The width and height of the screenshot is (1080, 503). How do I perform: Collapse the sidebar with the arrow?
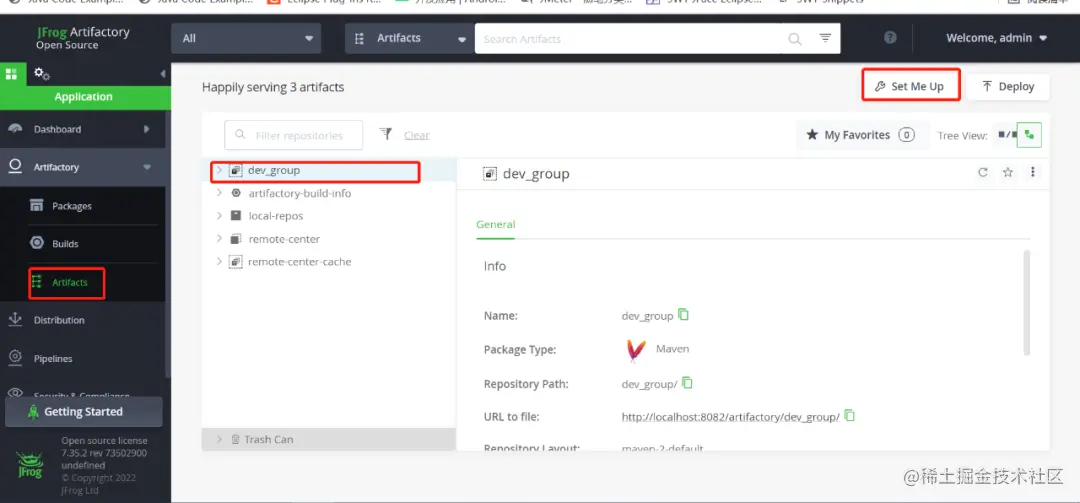tap(163, 74)
